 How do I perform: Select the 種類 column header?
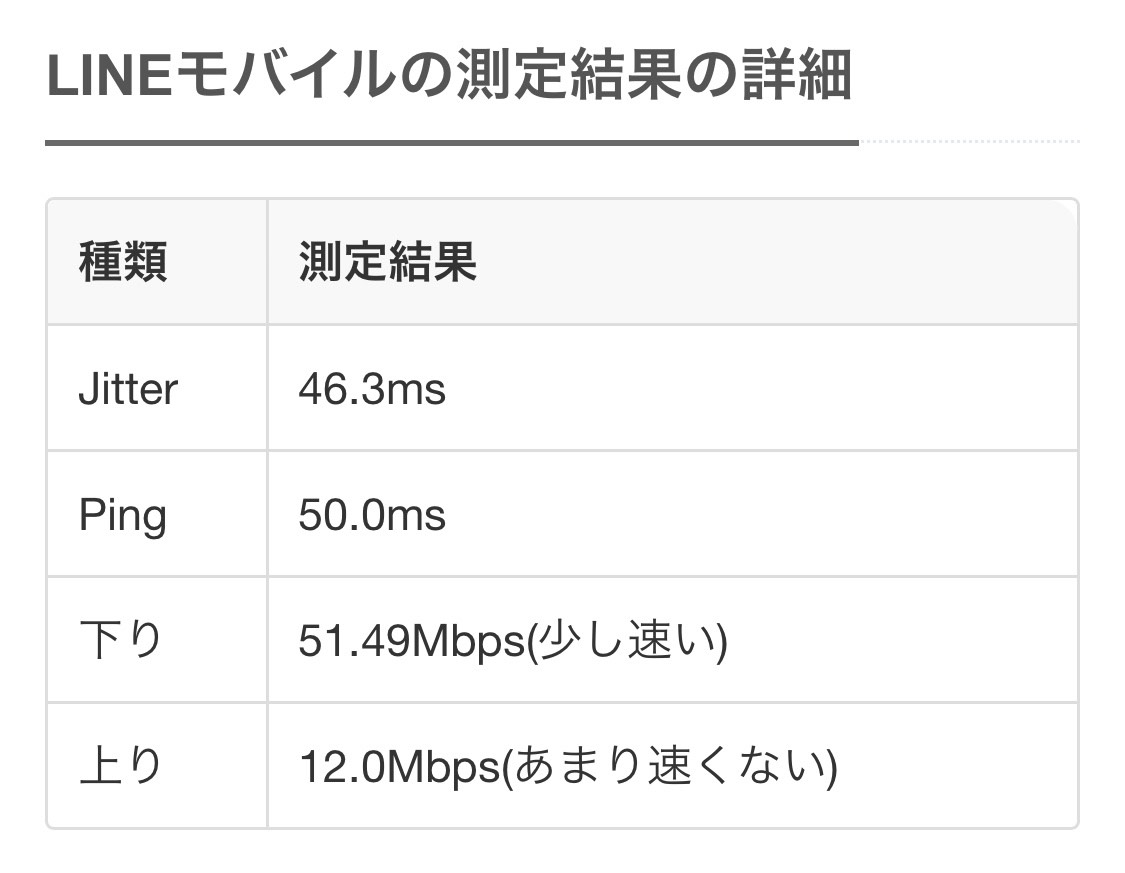pos(123,262)
